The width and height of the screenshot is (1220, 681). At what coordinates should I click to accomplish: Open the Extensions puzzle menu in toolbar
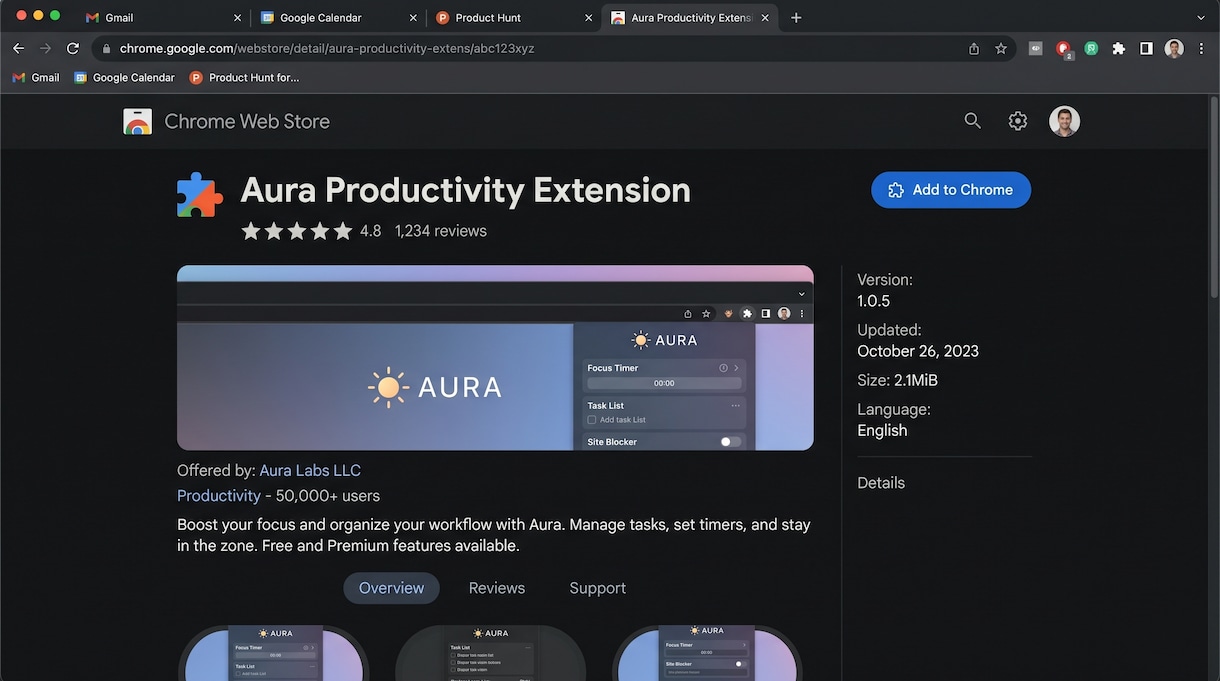pyautogui.click(x=1119, y=48)
